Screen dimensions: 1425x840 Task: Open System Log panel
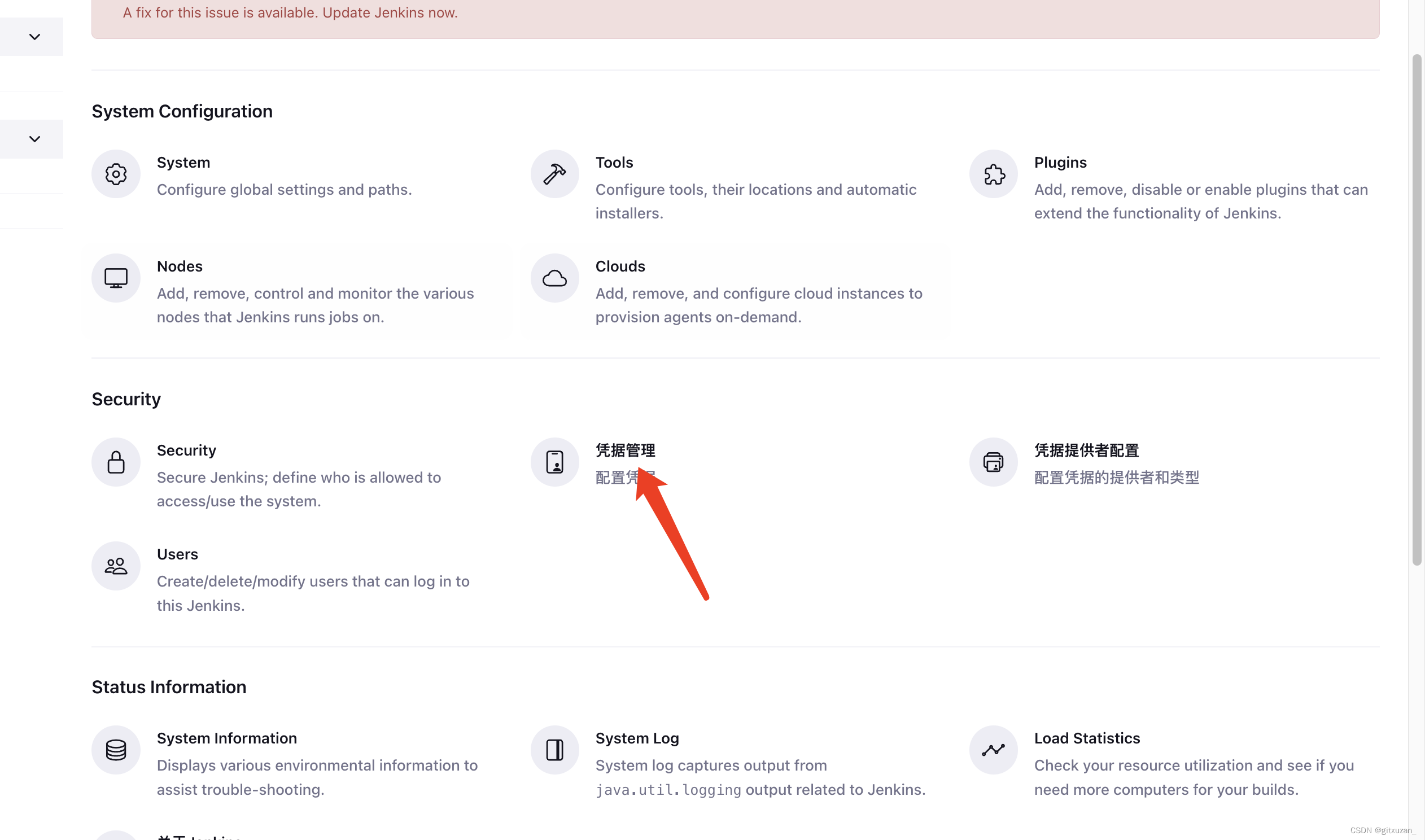[637, 739]
